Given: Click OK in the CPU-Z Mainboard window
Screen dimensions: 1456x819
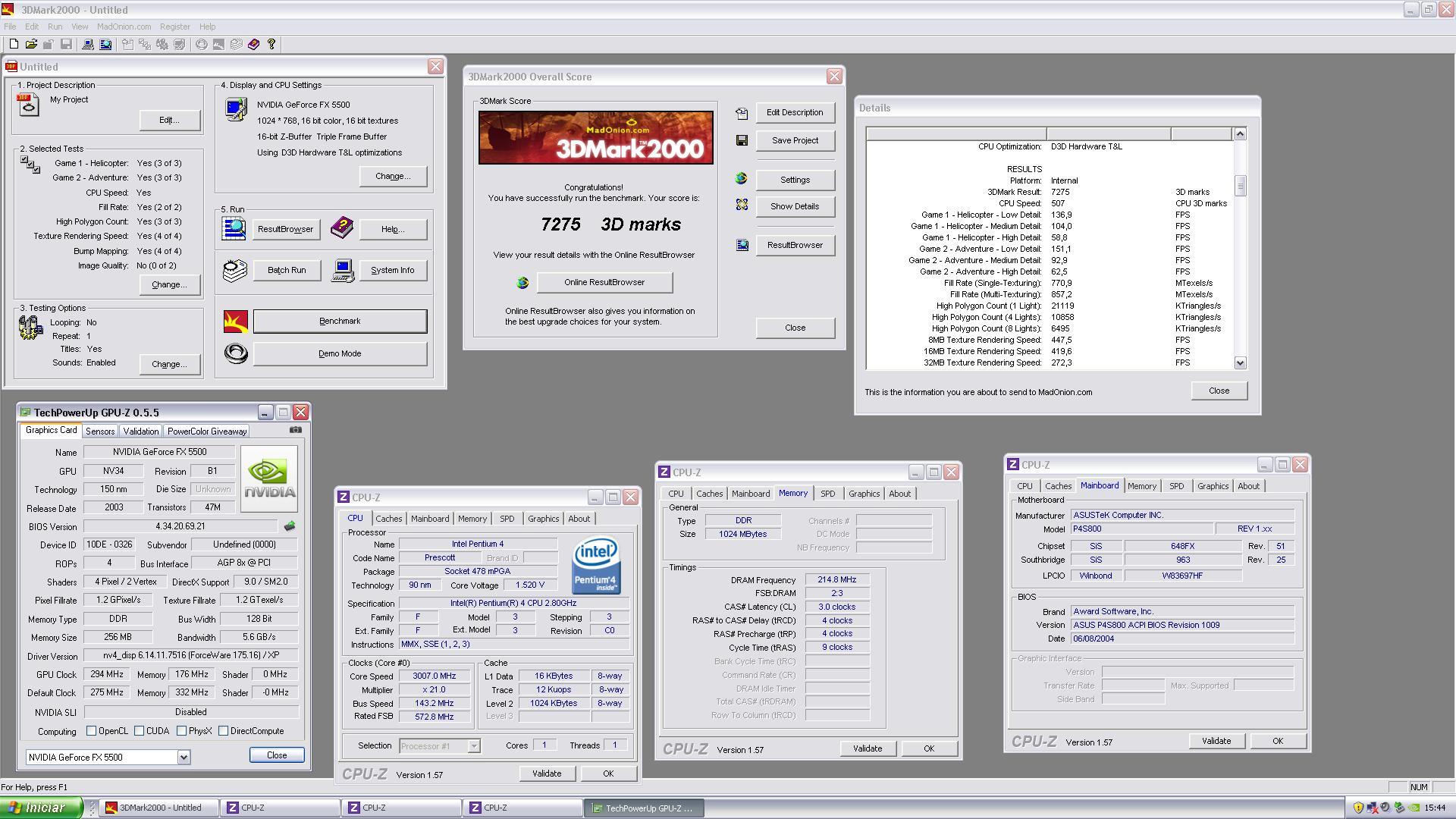Looking at the screenshot, I should point(1278,741).
